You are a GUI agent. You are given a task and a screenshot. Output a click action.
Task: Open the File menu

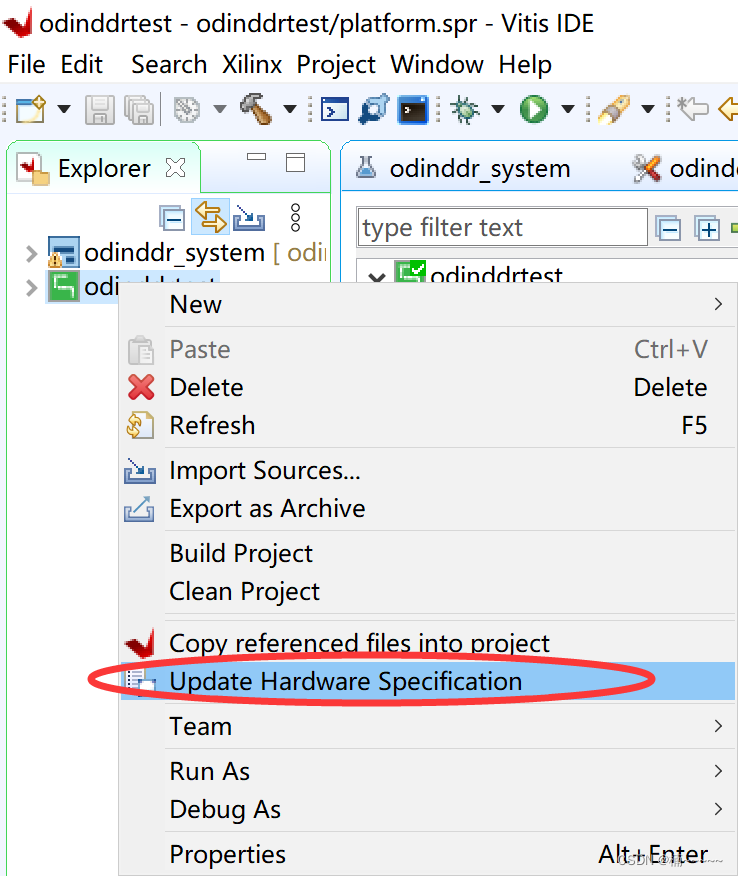coord(26,64)
